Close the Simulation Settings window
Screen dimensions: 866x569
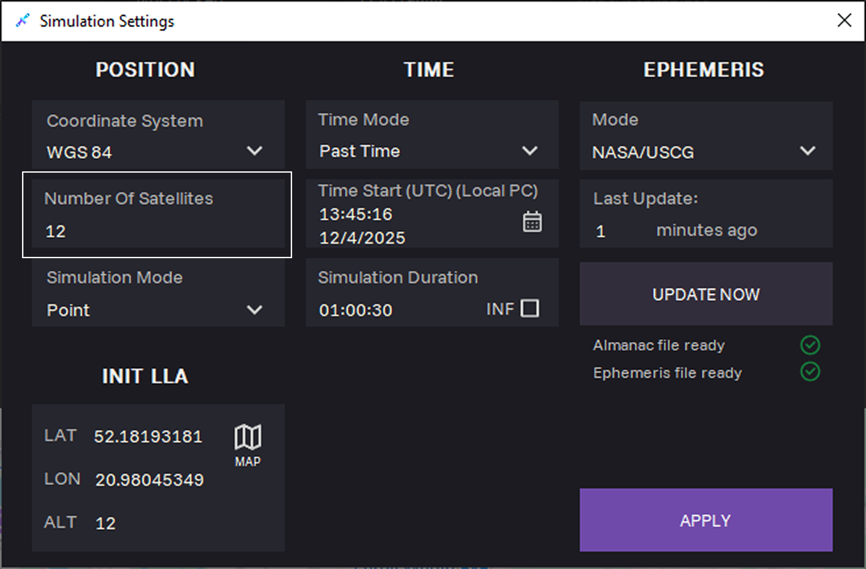coord(843,21)
